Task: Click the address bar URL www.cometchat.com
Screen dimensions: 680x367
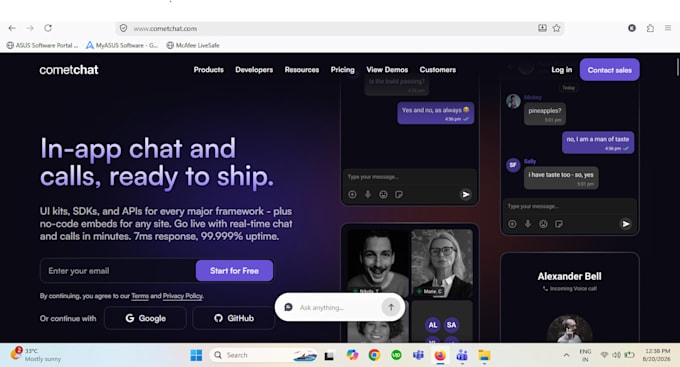Action: (165, 29)
